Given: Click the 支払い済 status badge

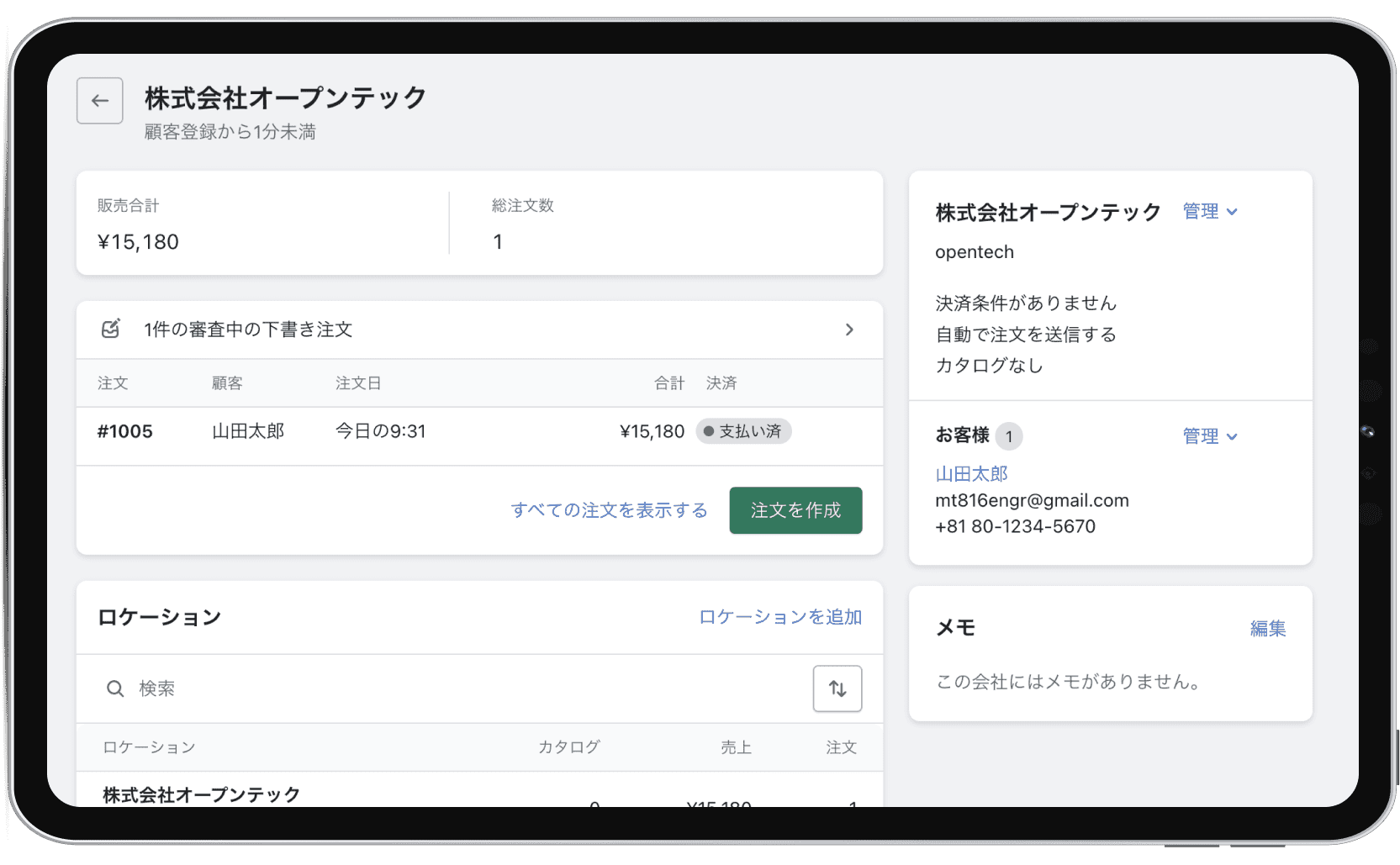Looking at the screenshot, I should 743,431.
